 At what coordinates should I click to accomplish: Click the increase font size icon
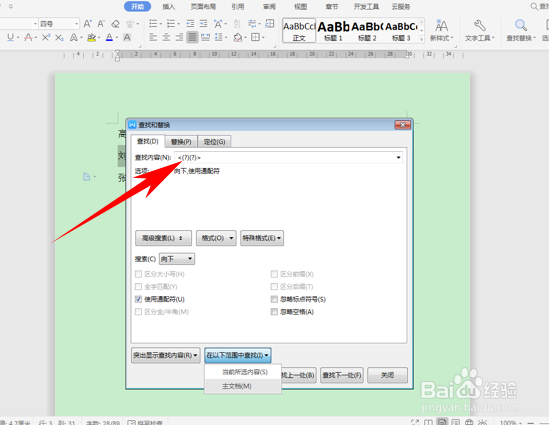pos(87,24)
